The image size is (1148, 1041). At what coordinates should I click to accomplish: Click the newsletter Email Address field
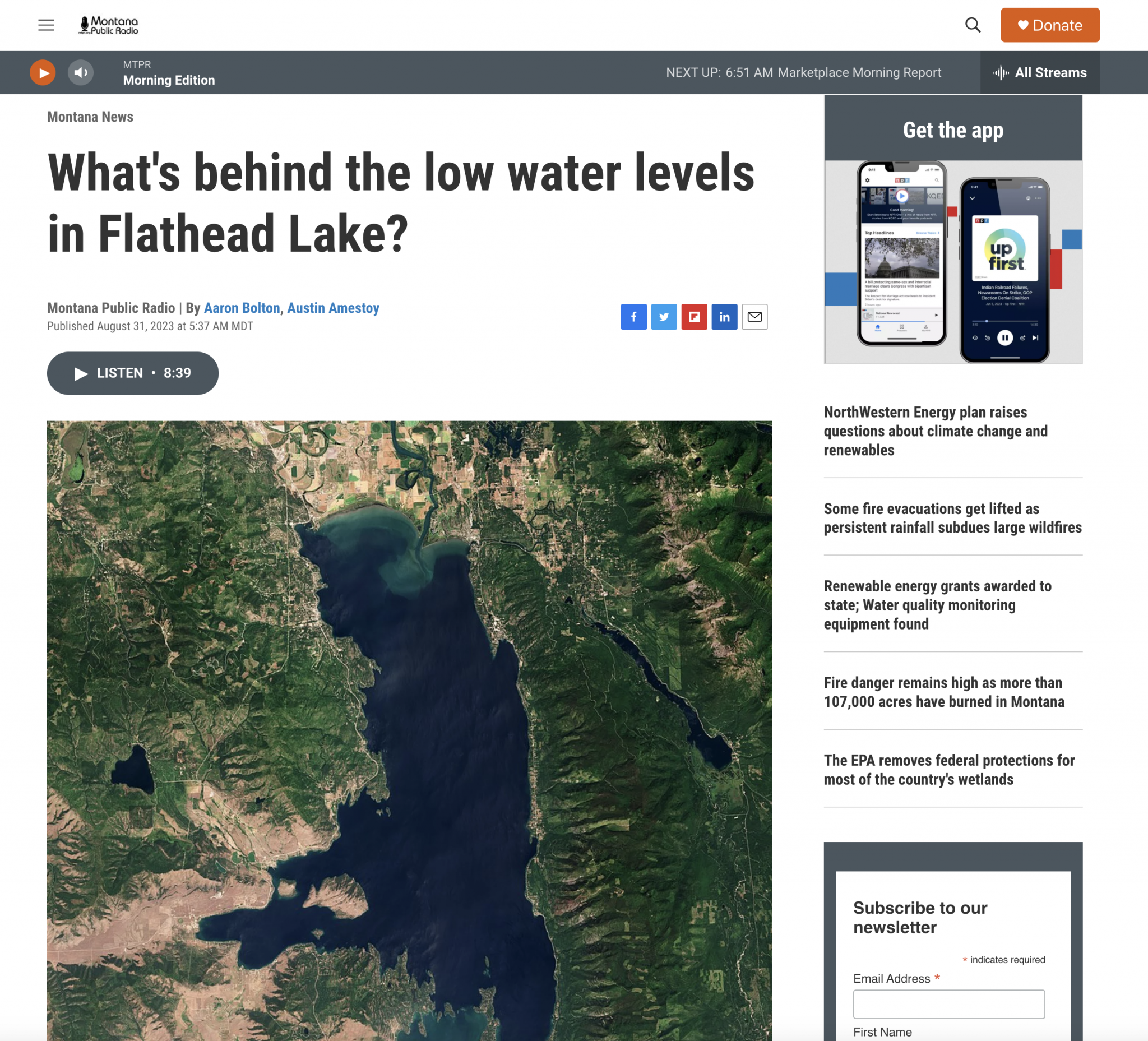pos(948,1004)
